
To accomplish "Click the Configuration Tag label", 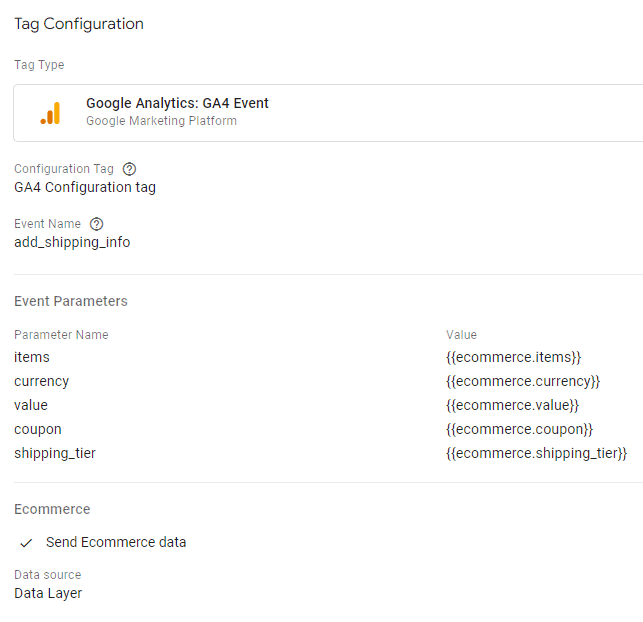I will click(64, 169).
